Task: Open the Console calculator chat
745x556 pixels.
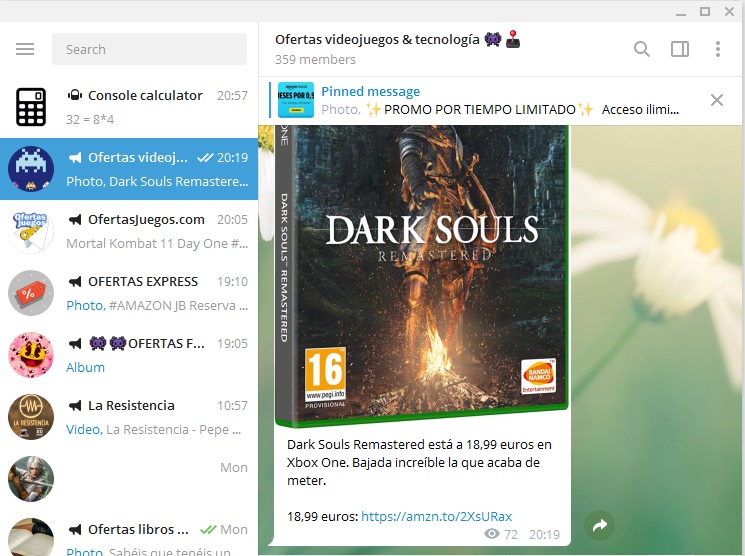Action: coord(129,107)
